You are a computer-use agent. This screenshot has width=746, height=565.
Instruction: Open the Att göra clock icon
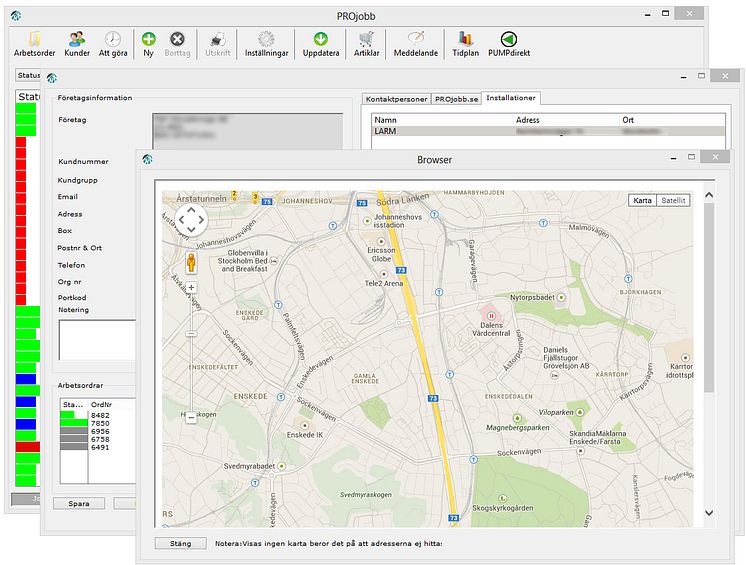click(113, 44)
